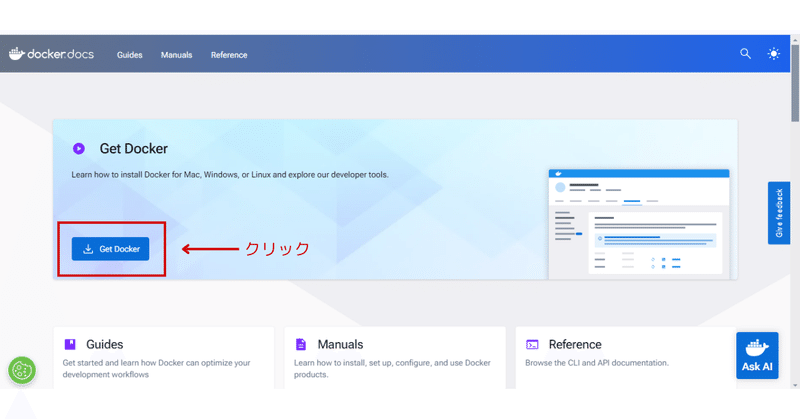Click the vertical page scrollbar thumb
Image resolution: width=800 pixels, height=419 pixels.
(795, 83)
